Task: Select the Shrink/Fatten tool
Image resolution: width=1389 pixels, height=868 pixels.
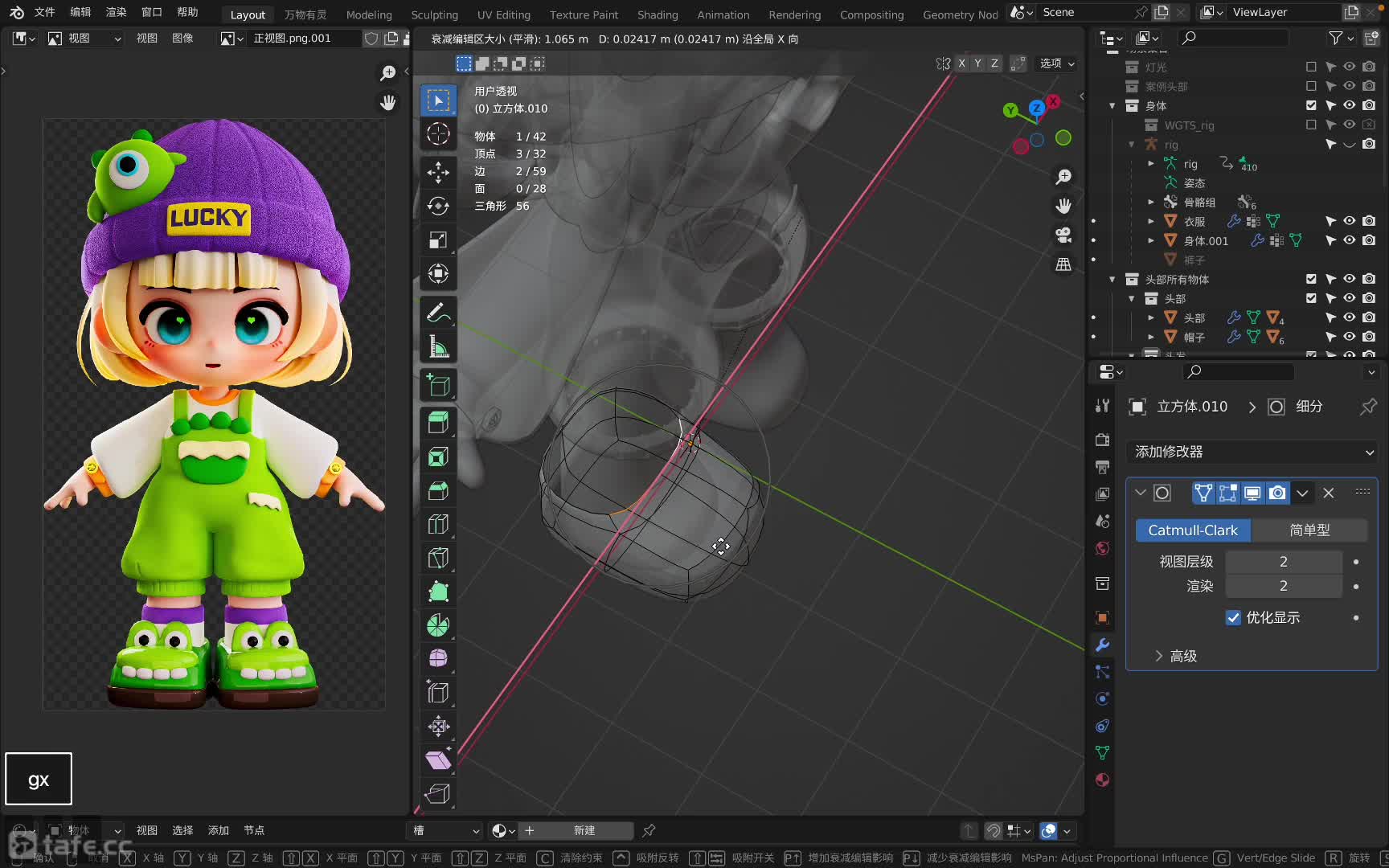Action: [438, 727]
